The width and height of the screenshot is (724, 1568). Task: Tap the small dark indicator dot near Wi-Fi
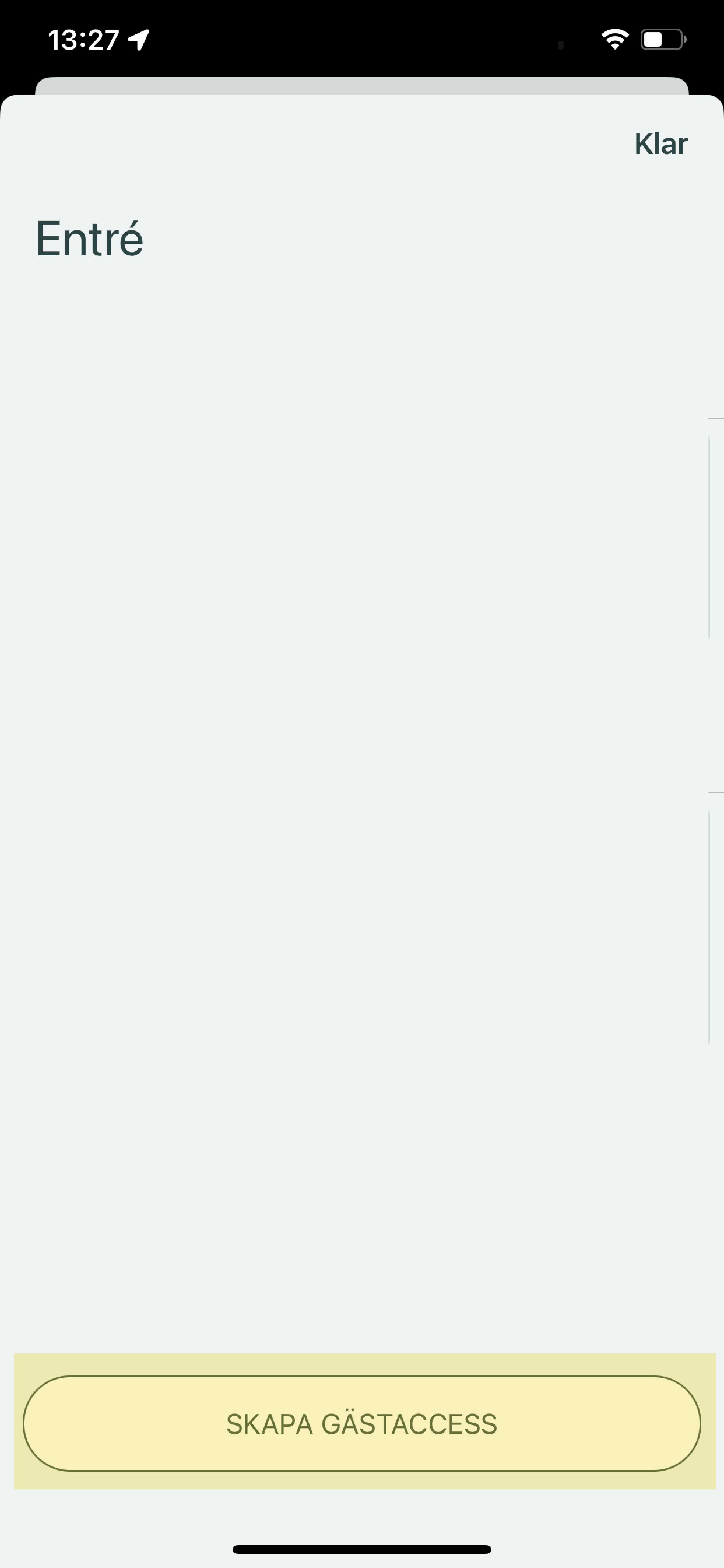[560, 44]
